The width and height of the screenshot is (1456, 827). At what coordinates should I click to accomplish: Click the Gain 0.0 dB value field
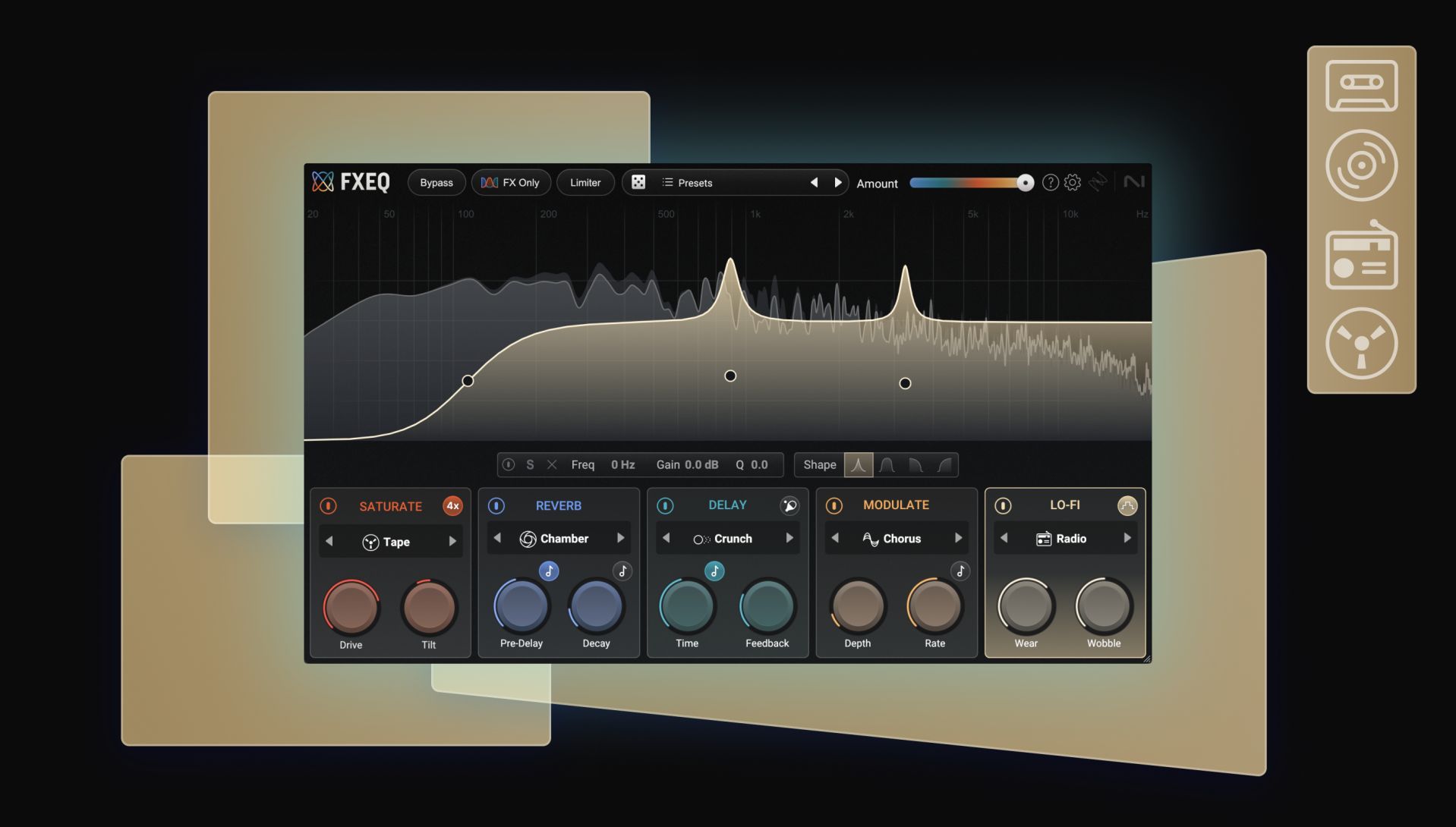click(701, 464)
